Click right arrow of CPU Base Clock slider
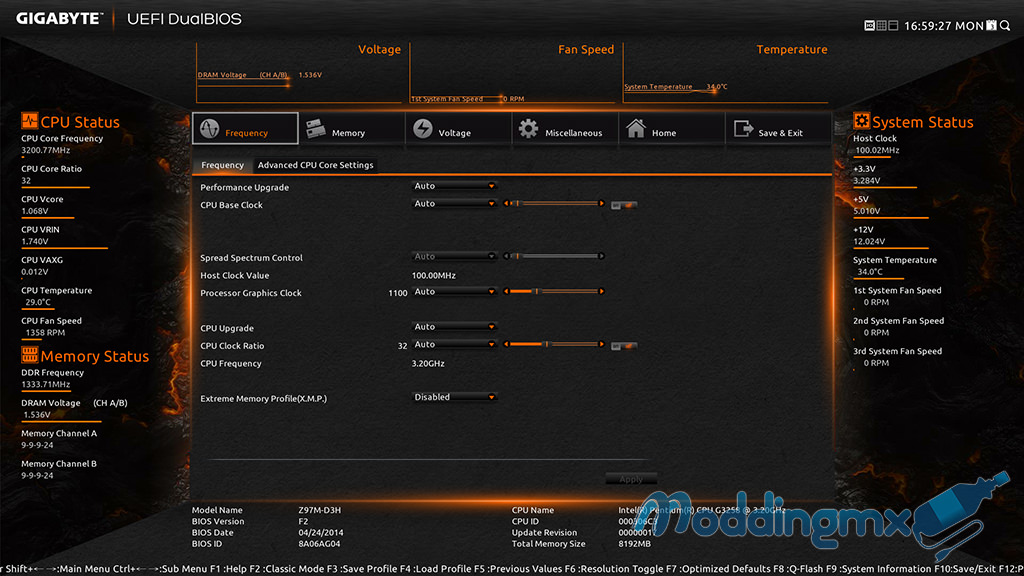The width and height of the screenshot is (1024, 576). coord(601,204)
